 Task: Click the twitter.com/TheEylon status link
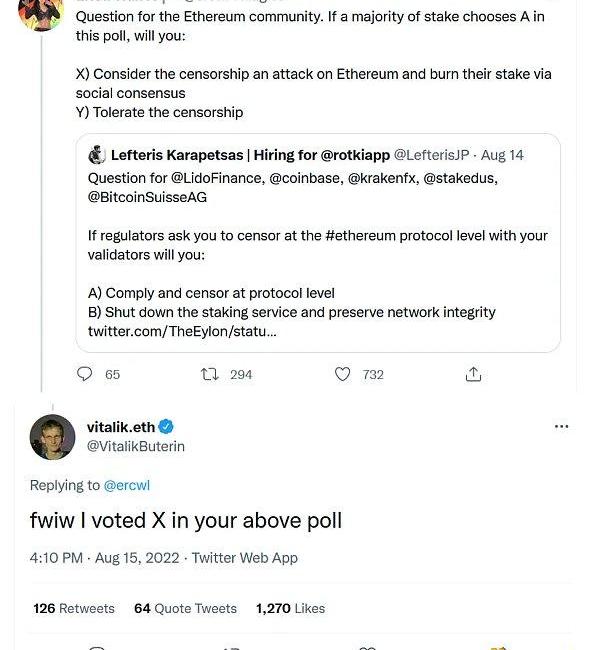pyautogui.click(x=182, y=331)
